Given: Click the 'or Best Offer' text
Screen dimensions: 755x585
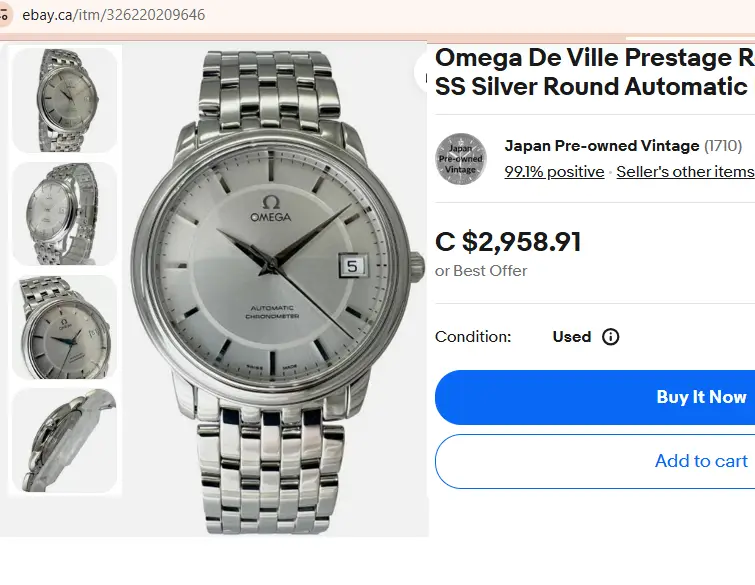Looking at the screenshot, I should [x=481, y=271].
